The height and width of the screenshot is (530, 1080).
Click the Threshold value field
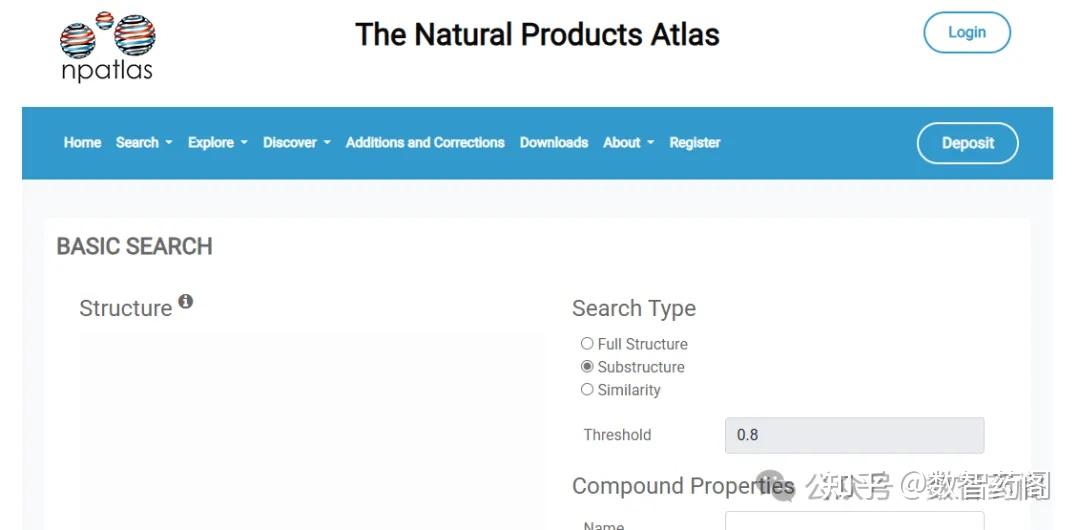click(854, 435)
